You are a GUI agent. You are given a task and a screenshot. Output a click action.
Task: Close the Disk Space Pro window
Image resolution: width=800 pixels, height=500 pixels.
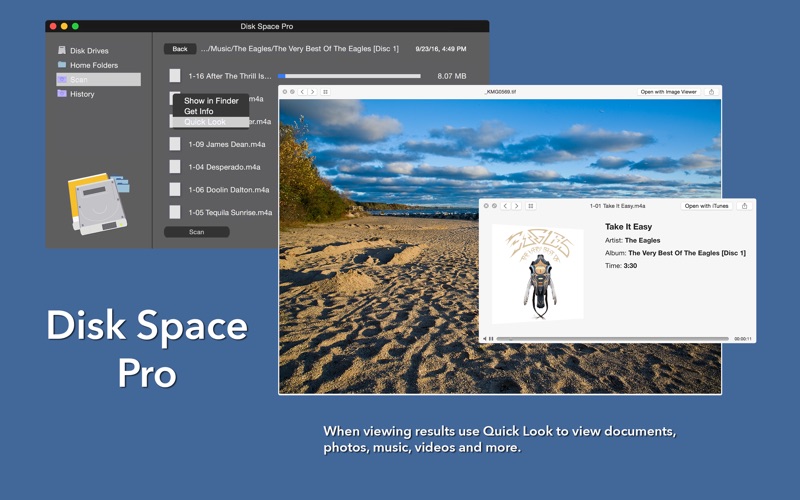coord(53,26)
